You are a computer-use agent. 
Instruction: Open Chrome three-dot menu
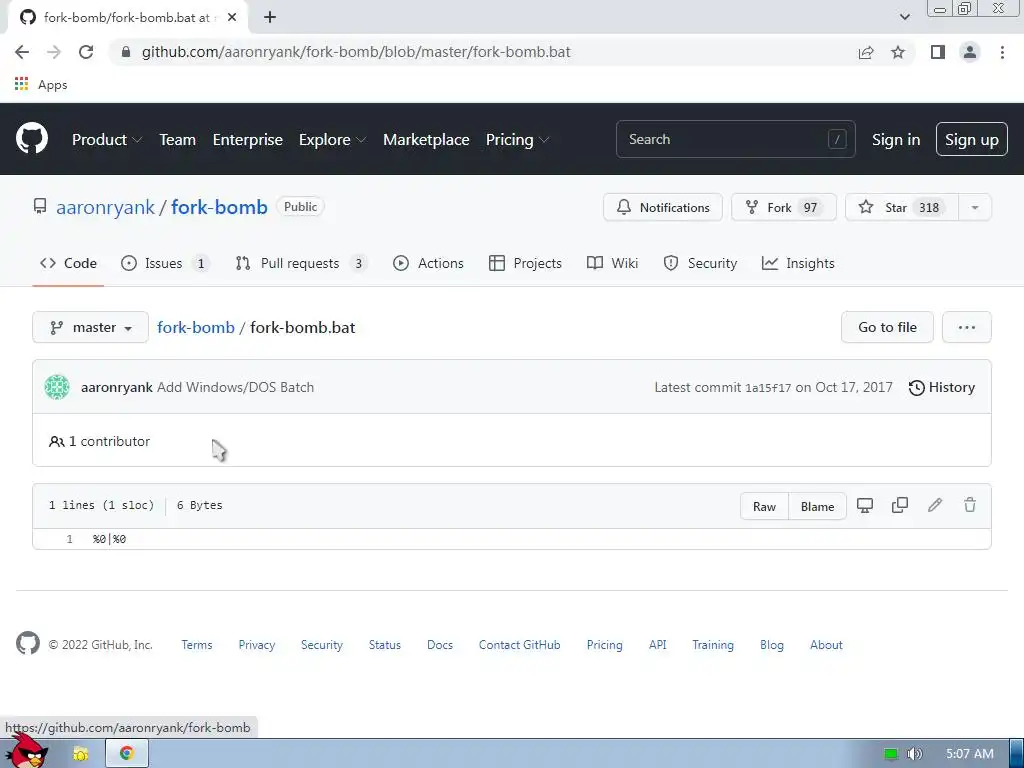coord(1002,52)
